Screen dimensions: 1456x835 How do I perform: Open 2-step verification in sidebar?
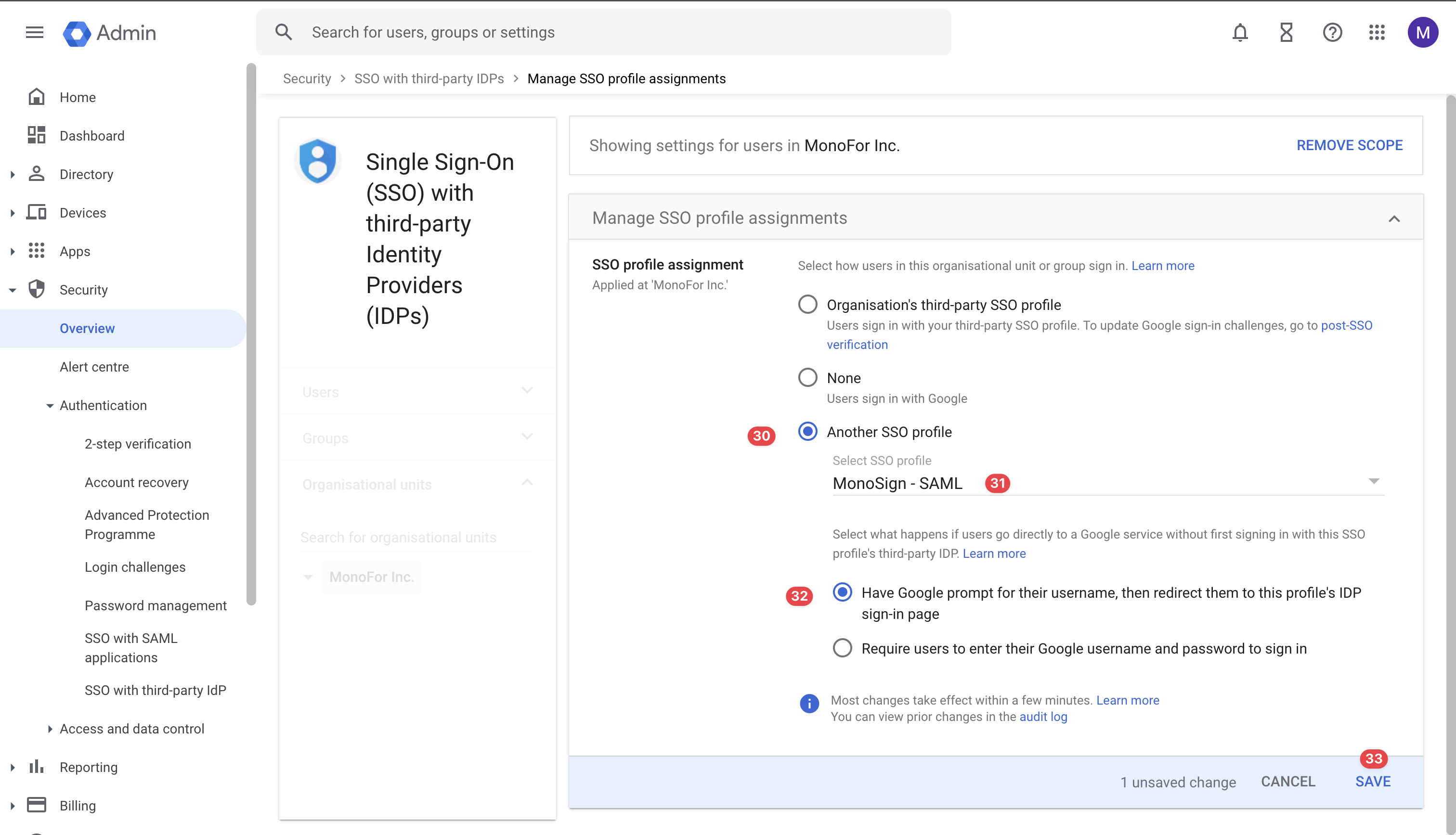pos(138,444)
